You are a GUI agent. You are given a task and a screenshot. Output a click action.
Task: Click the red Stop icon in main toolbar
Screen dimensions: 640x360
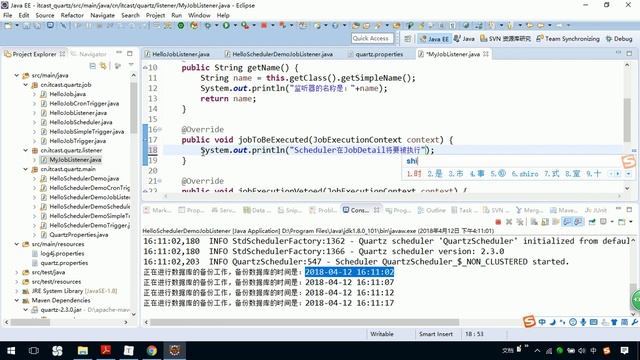(264, 25)
